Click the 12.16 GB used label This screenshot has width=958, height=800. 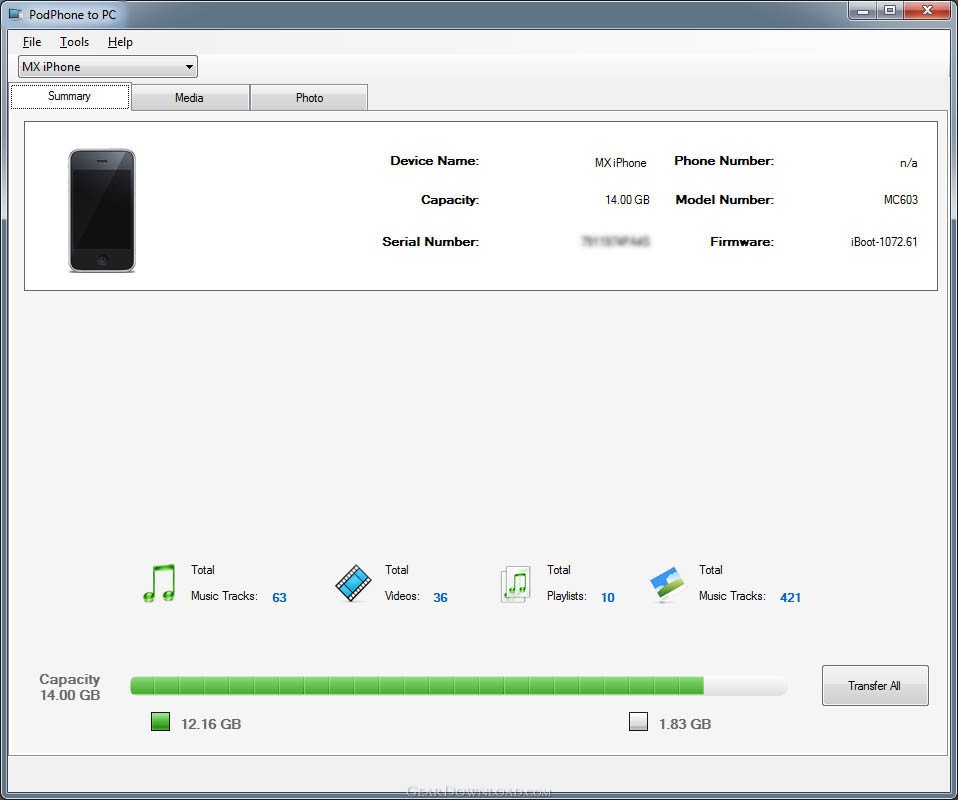(211, 724)
